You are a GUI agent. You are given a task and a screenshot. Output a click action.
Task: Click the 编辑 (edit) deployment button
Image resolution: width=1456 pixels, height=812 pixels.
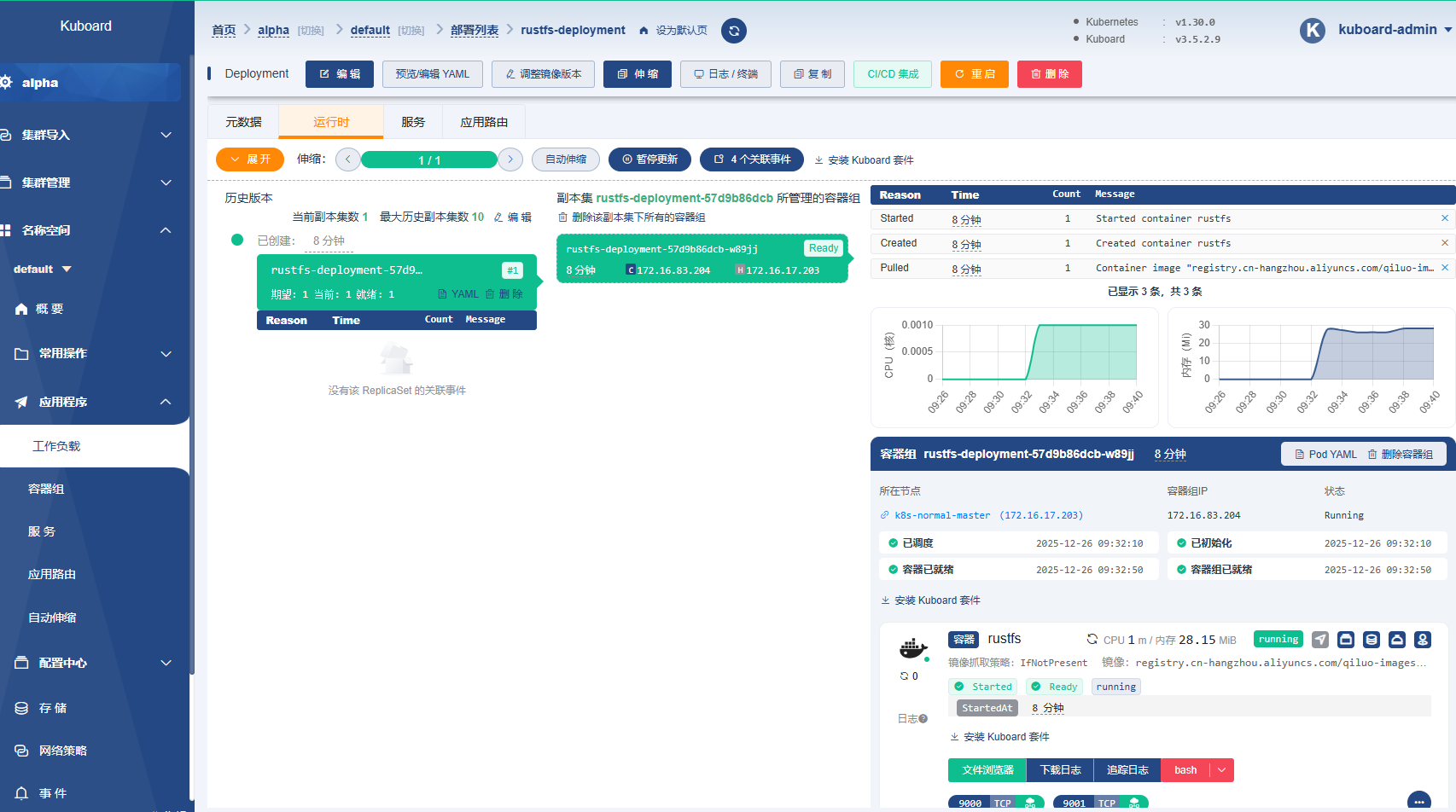pos(340,74)
